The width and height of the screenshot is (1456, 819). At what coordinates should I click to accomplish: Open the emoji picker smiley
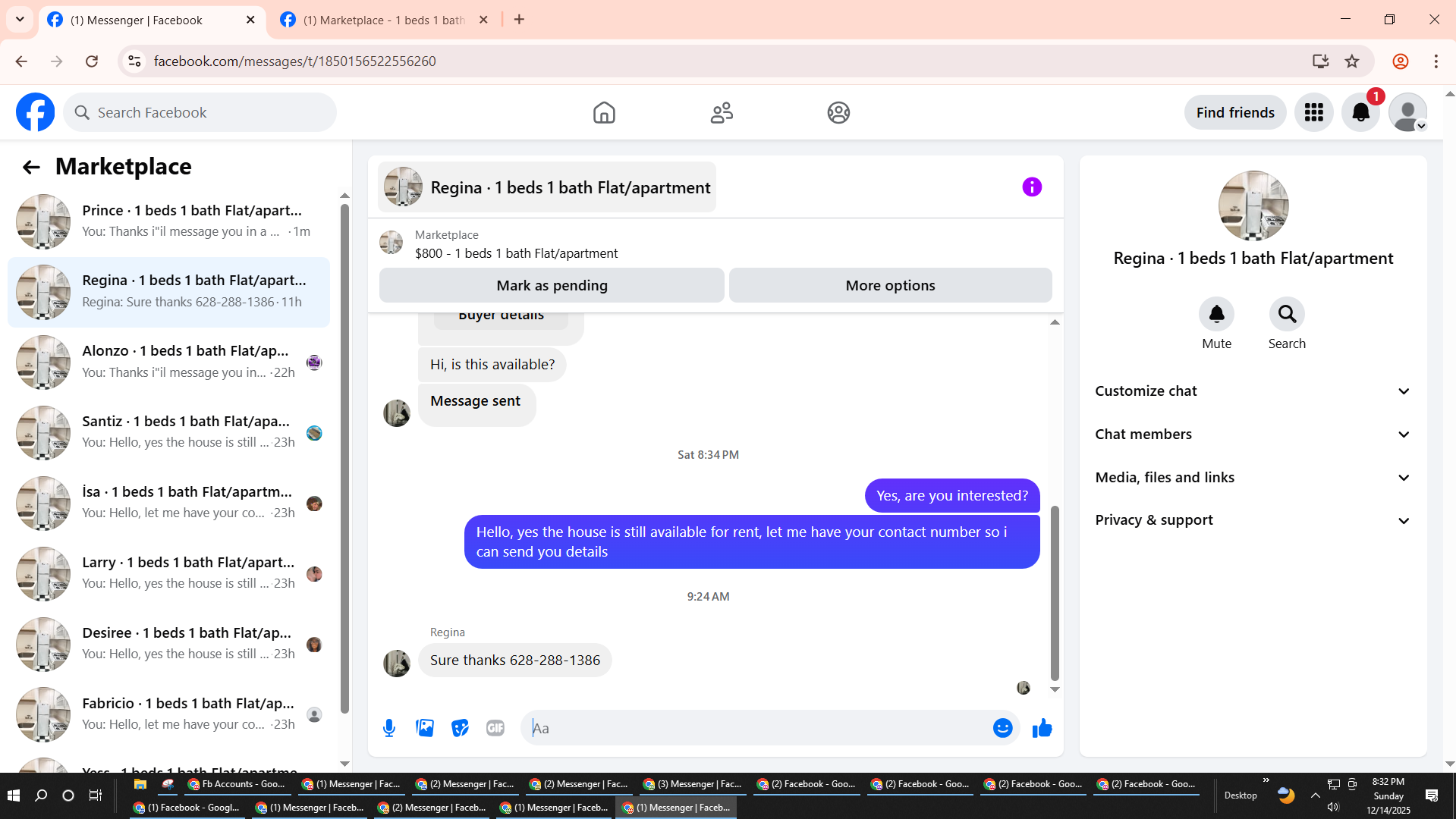[1002, 728]
